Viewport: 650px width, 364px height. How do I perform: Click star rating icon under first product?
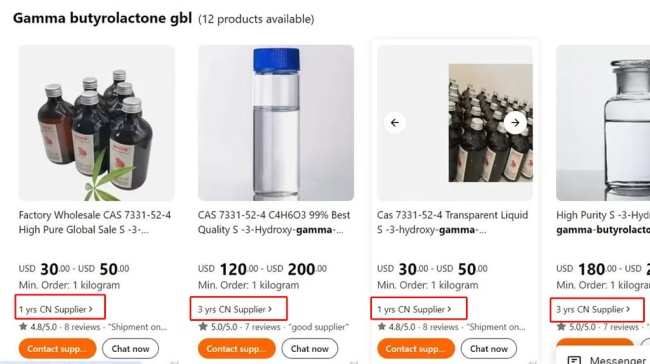(x=23, y=327)
